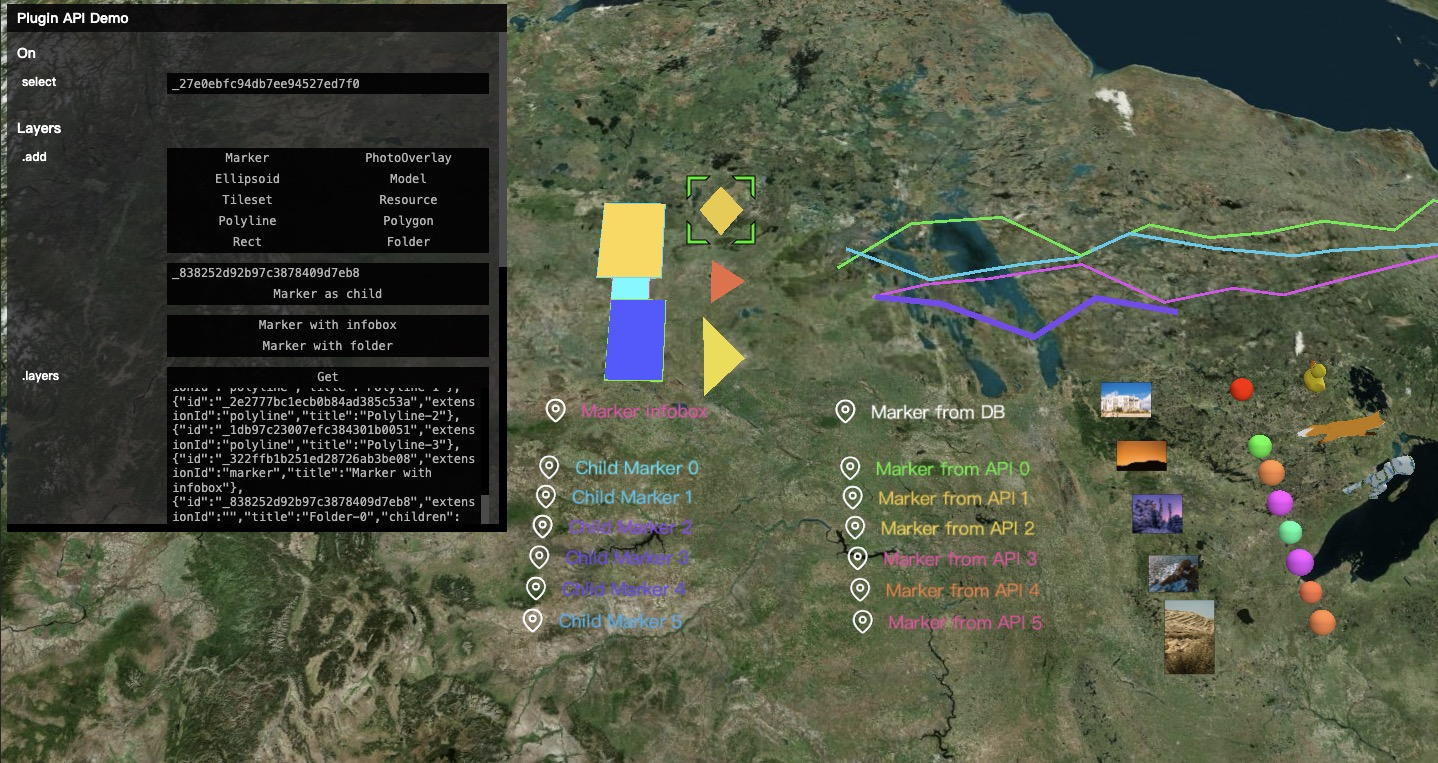Select the Marker infobox pin icon

pyautogui.click(x=556, y=410)
